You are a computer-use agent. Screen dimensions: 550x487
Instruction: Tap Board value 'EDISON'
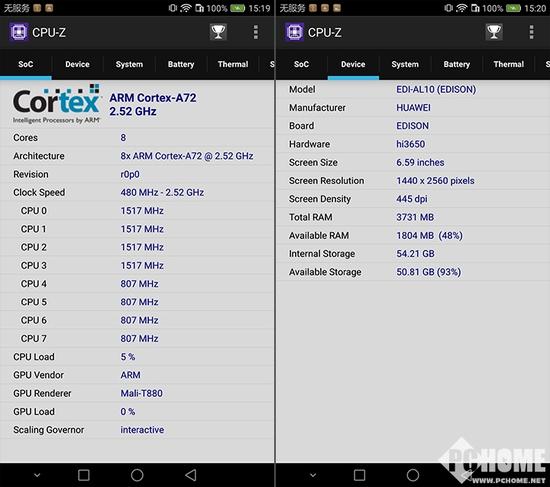coord(412,126)
